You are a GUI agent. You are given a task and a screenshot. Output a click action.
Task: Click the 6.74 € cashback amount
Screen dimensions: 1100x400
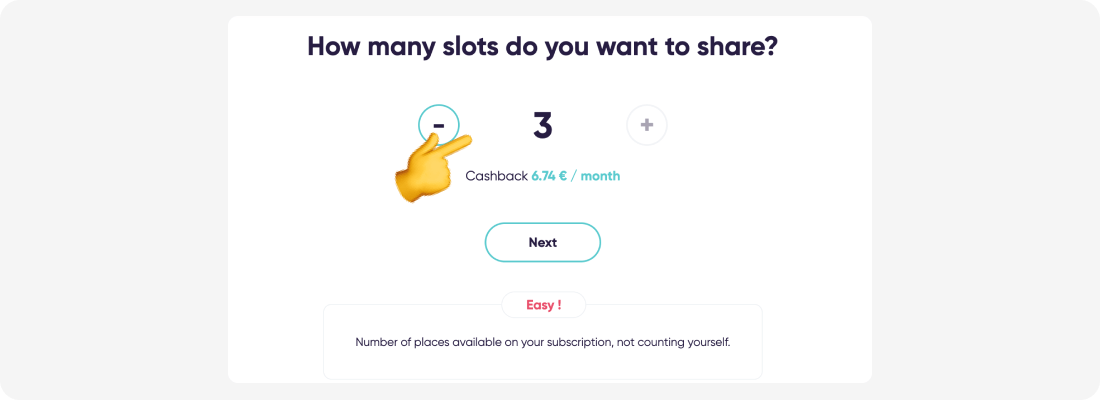(549, 175)
